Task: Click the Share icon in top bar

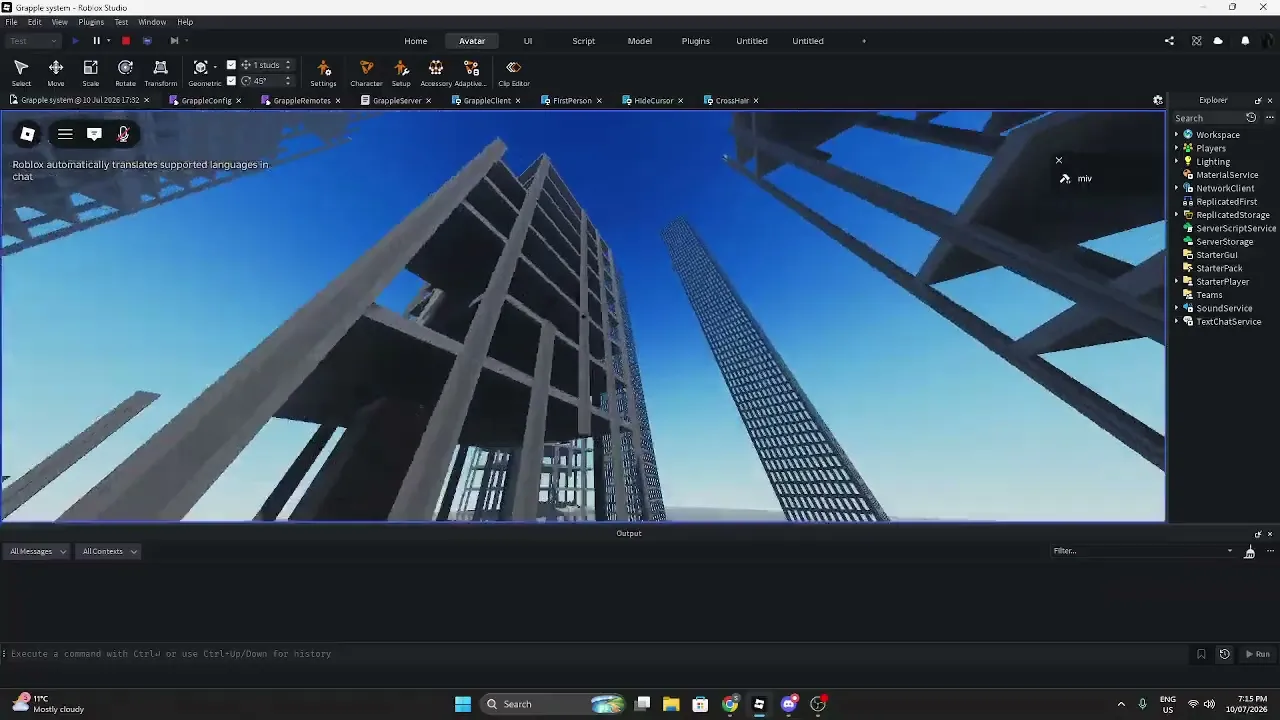Action: coord(1169,41)
